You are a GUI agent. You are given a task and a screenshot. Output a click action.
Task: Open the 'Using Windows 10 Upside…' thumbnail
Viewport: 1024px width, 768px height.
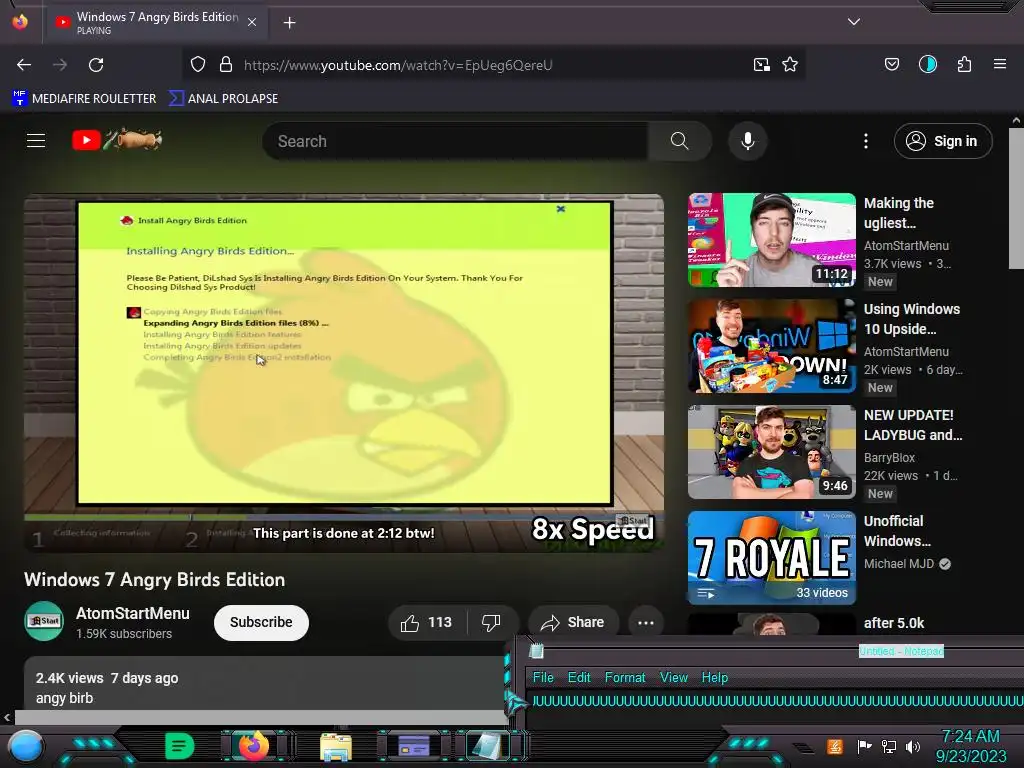772,346
